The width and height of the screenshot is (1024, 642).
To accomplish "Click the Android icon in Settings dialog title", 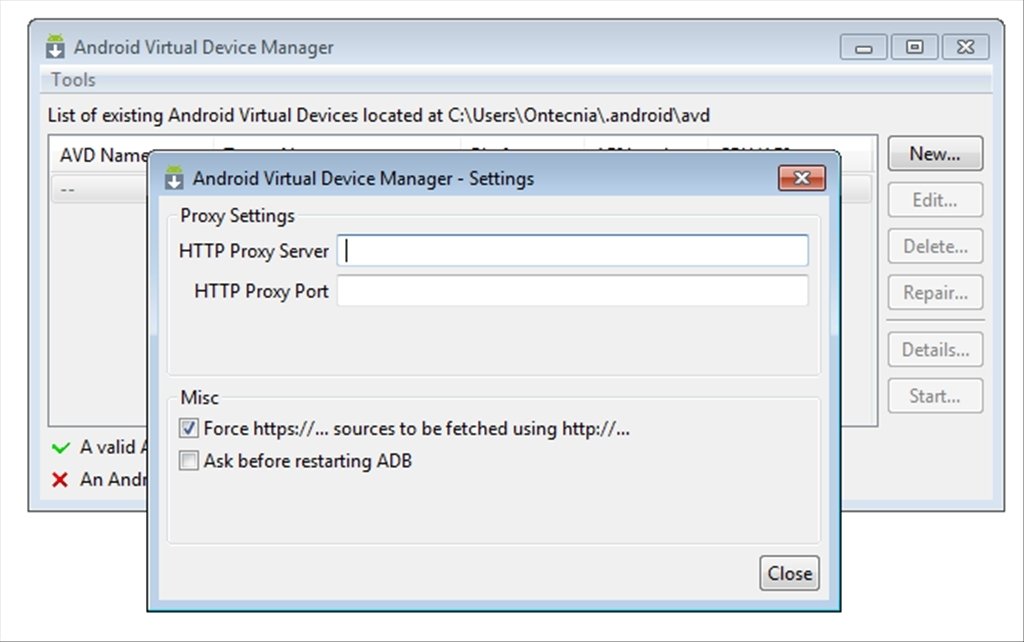I will (174, 178).
